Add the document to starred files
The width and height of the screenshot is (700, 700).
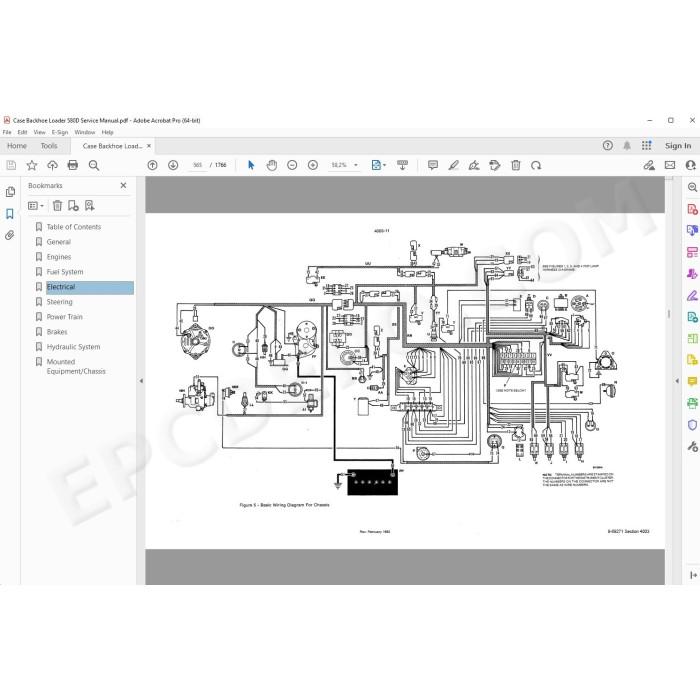pos(32,165)
